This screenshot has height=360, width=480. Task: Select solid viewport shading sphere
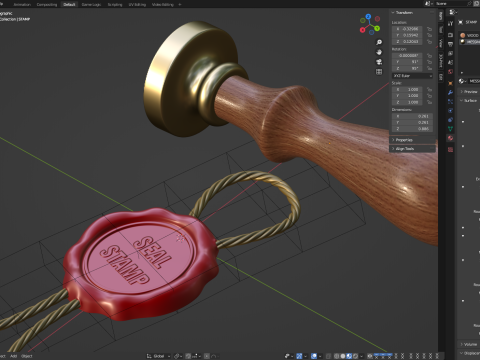pos(343,356)
